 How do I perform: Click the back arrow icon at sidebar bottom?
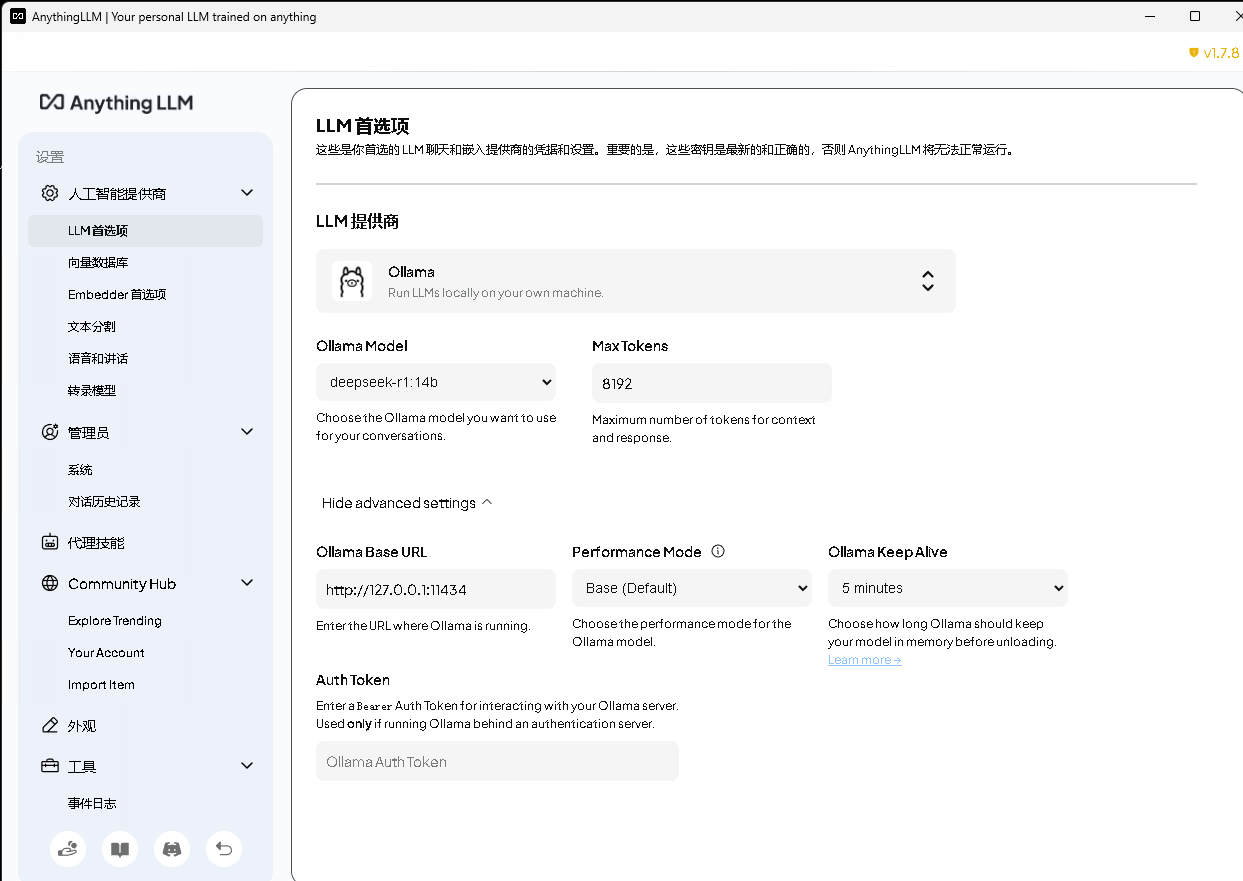click(x=224, y=849)
